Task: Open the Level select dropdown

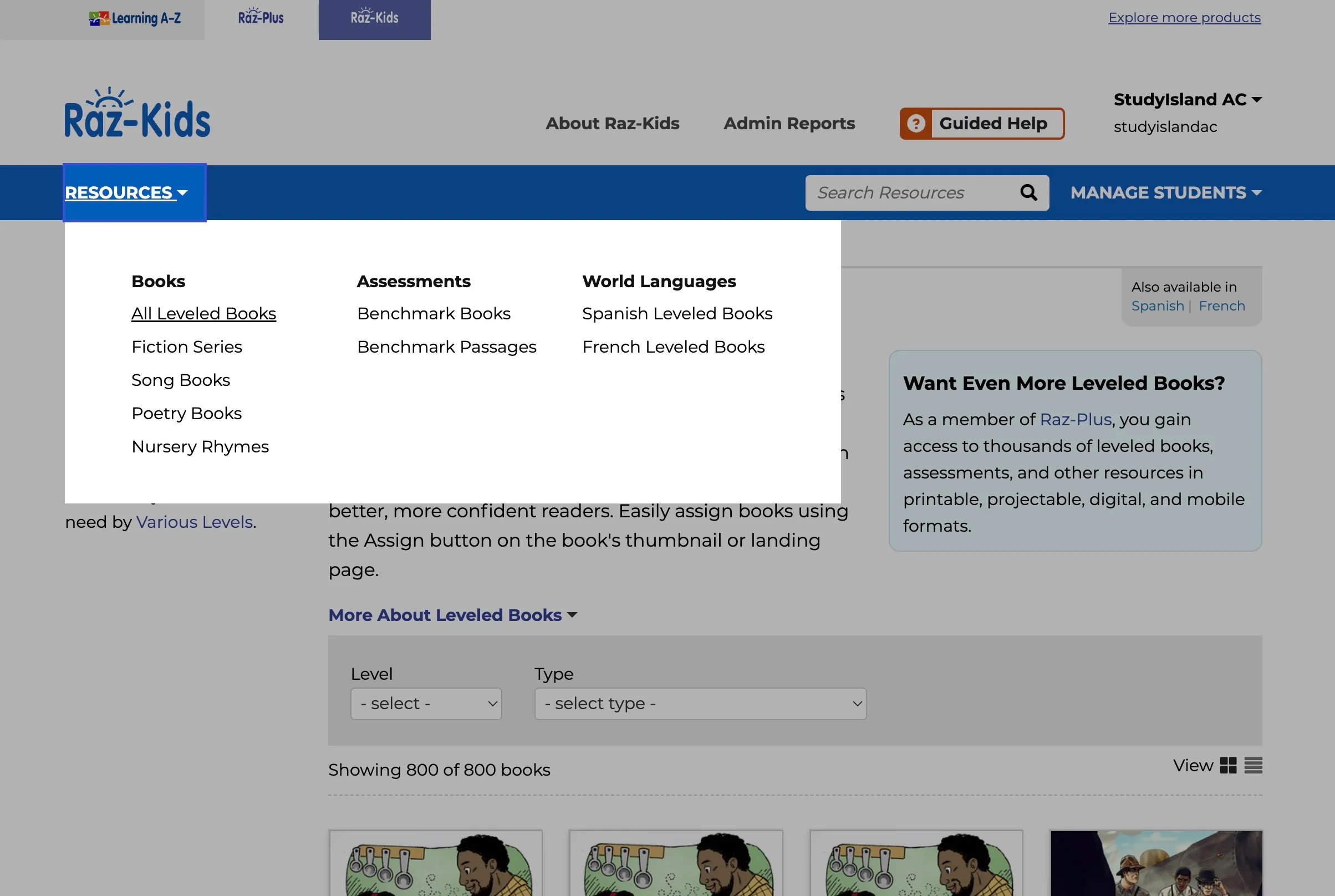Action: pyautogui.click(x=426, y=704)
